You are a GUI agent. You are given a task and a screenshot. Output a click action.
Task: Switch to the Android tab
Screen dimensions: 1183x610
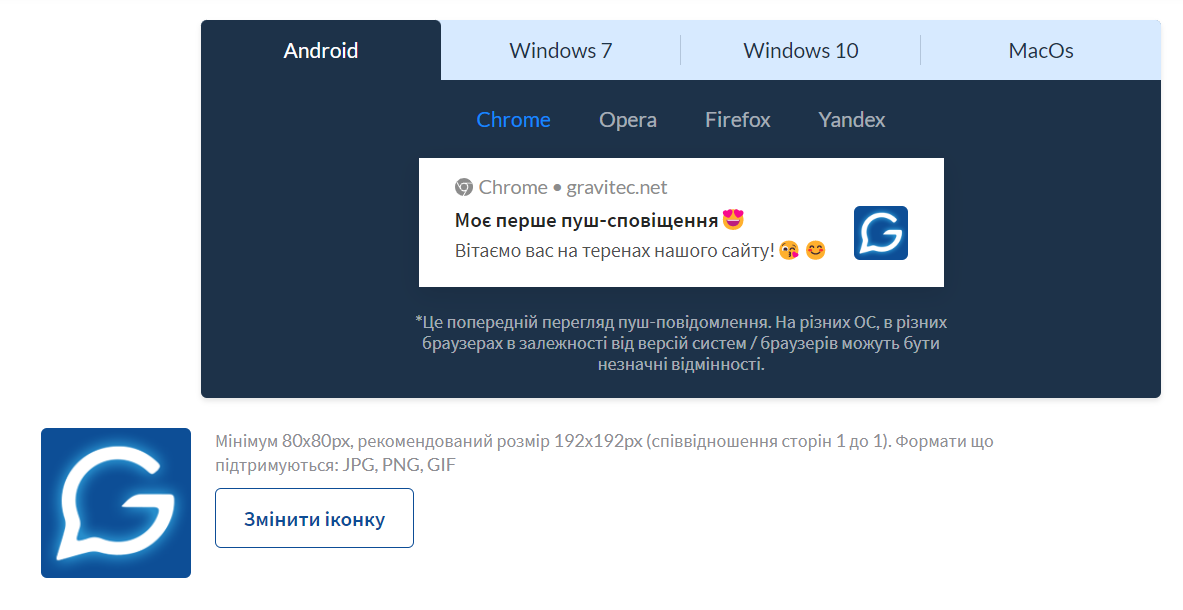[x=321, y=51]
